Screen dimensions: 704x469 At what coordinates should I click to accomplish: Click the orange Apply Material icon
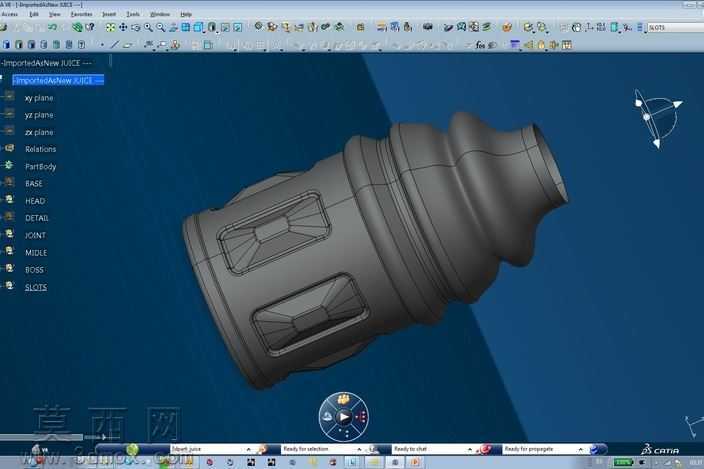[x=507, y=27]
